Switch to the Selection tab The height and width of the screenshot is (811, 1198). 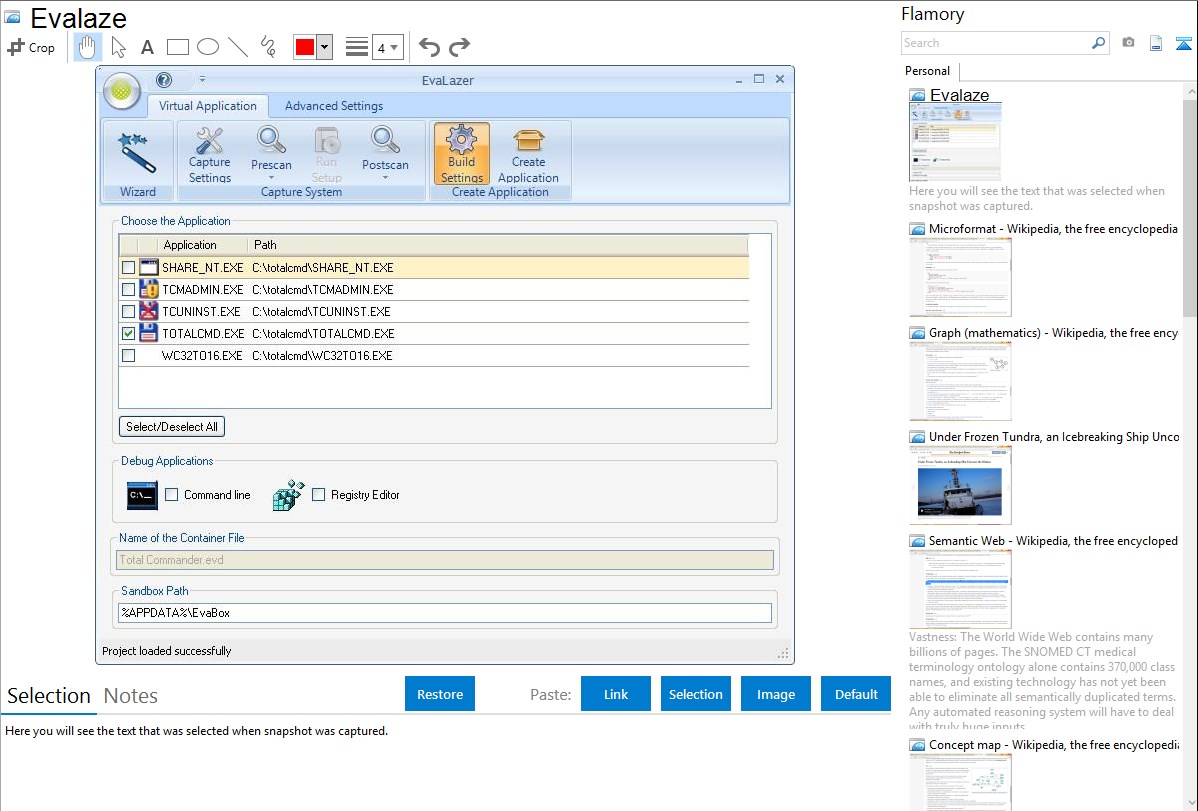point(49,696)
